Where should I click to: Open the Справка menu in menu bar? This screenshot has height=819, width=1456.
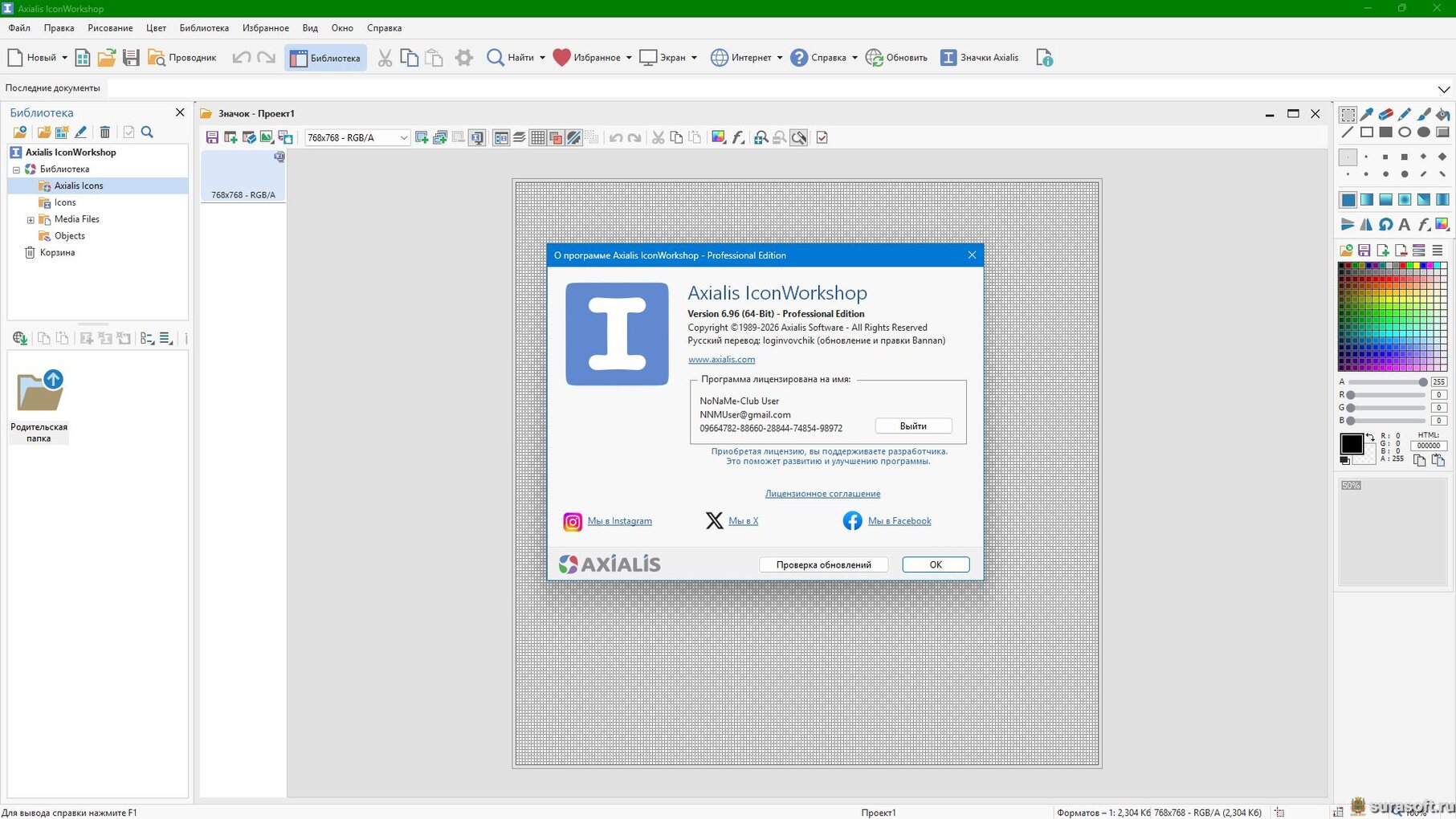(384, 28)
